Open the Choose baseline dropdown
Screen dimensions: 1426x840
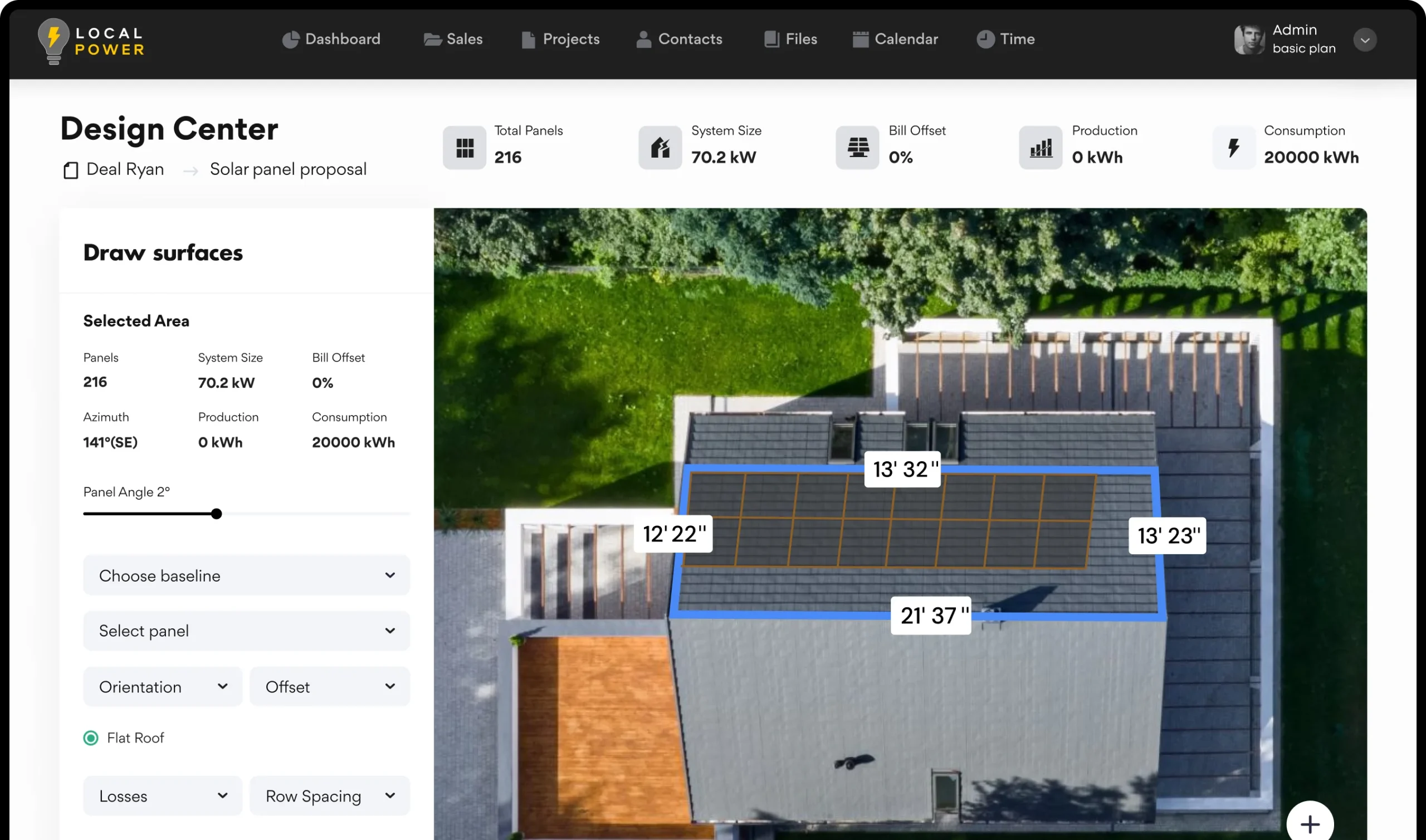(246, 575)
